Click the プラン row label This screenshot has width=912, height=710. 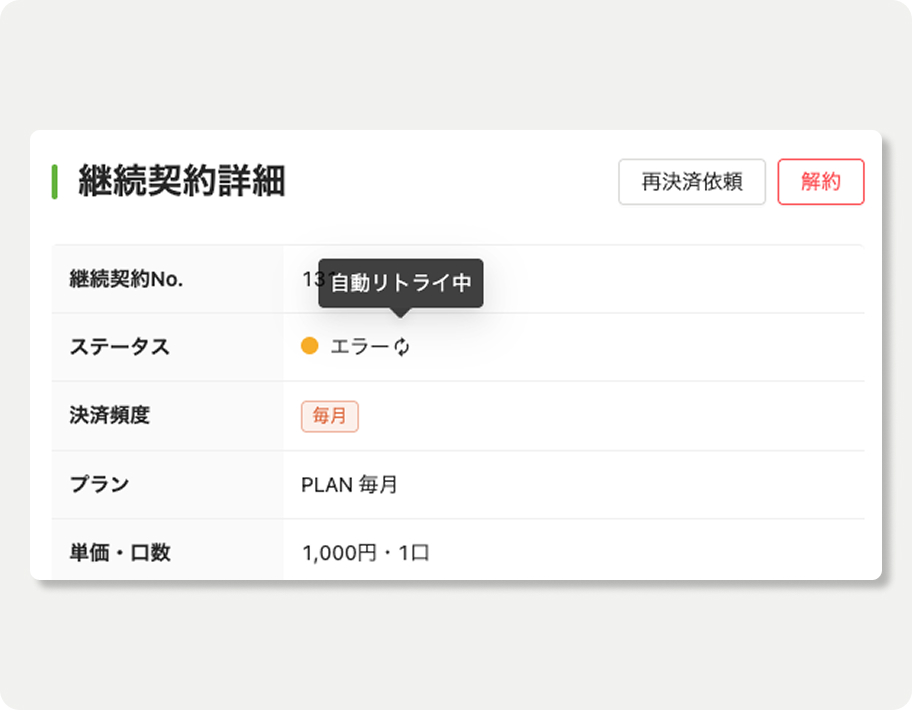pyautogui.click(x=99, y=484)
